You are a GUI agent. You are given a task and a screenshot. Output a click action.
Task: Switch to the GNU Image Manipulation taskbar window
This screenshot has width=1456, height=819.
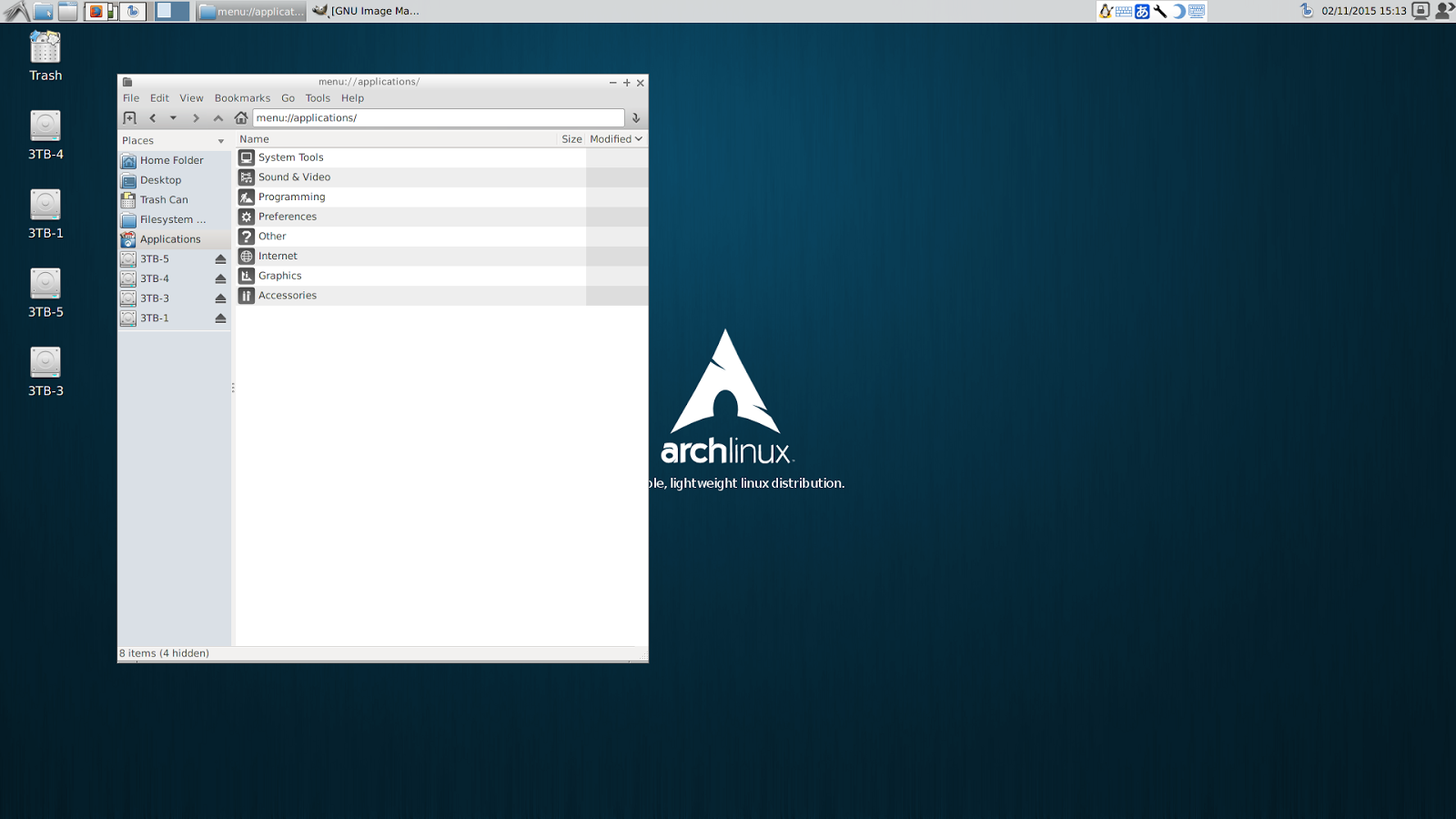pyautogui.click(x=367, y=11)
